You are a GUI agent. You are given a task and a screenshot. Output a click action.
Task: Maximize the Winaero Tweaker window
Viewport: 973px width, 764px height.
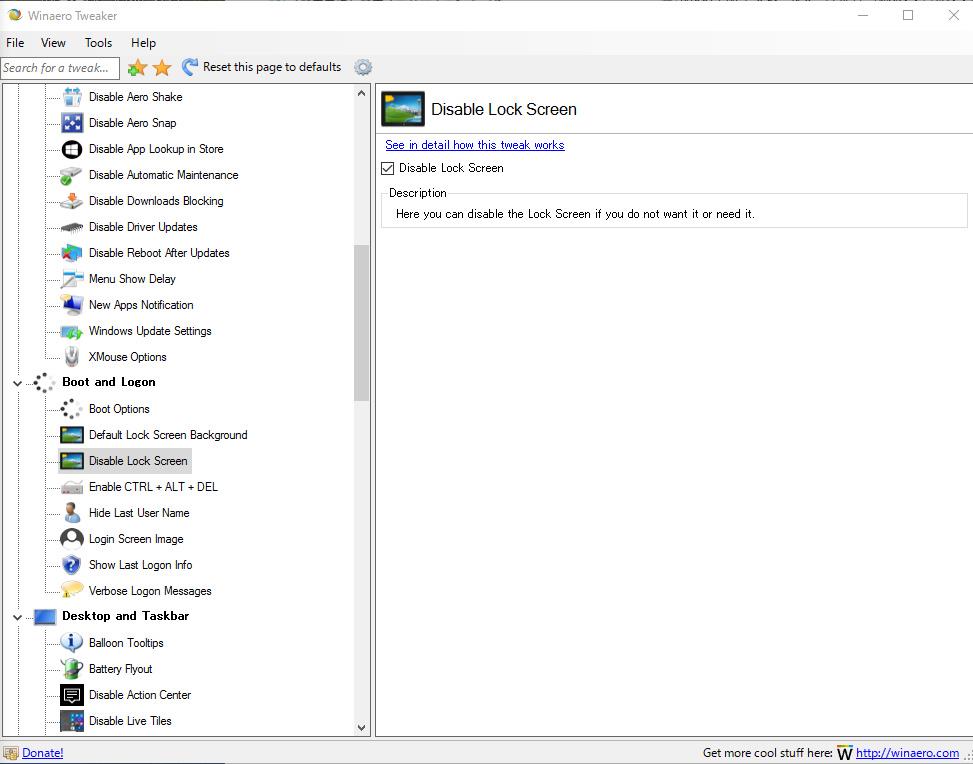908,16
